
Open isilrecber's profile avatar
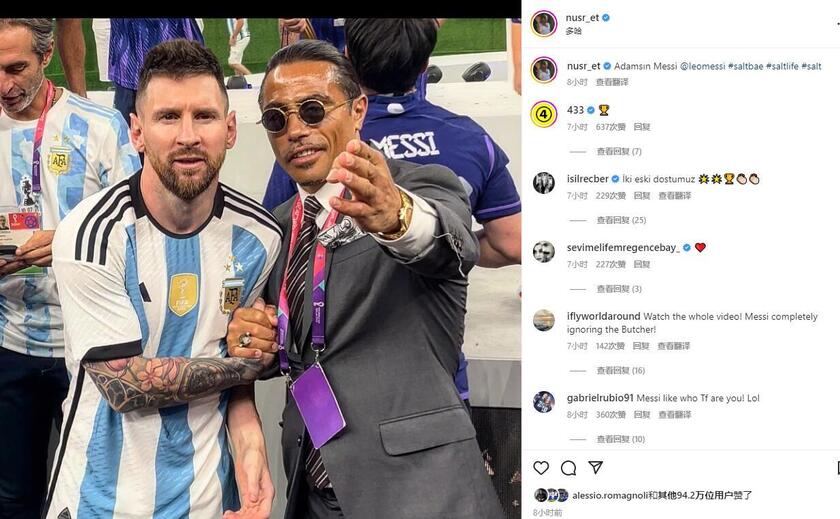click(x=544, y=182)
